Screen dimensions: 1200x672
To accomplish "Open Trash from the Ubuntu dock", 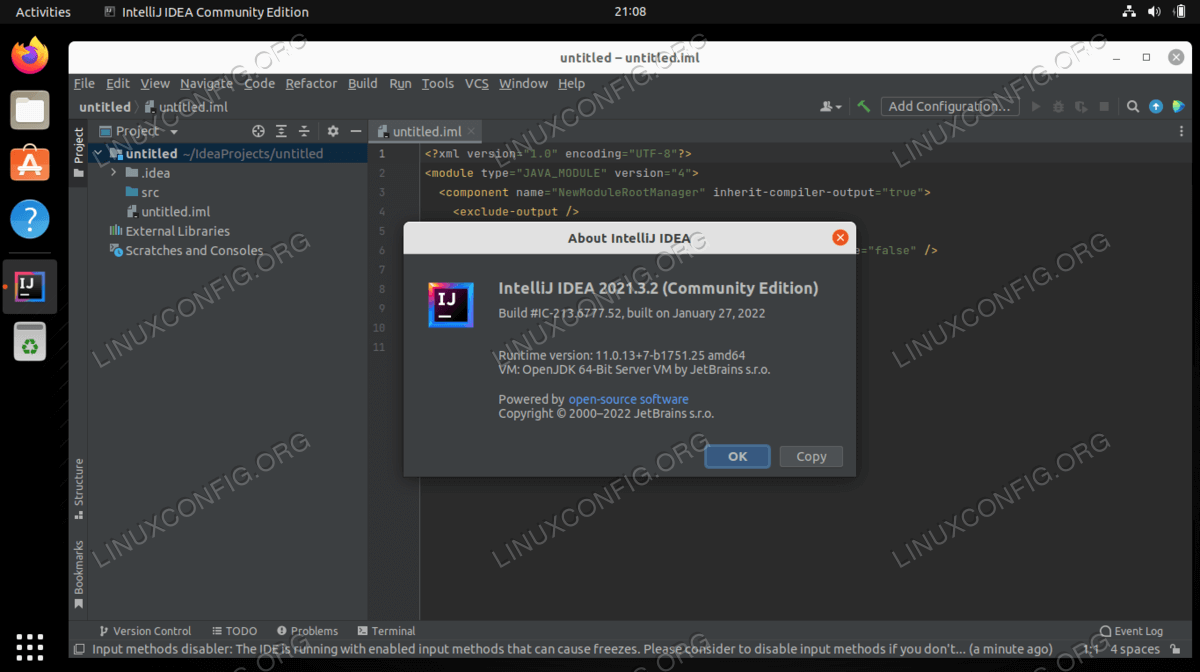I will coord(30,341).
